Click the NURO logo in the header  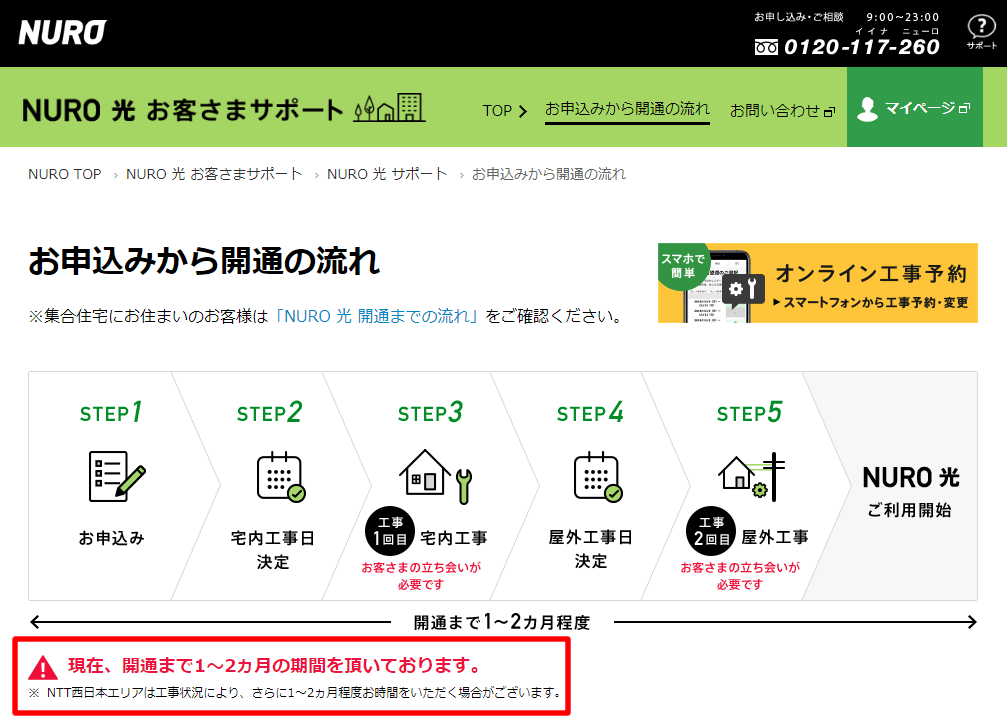click(62, 33)
